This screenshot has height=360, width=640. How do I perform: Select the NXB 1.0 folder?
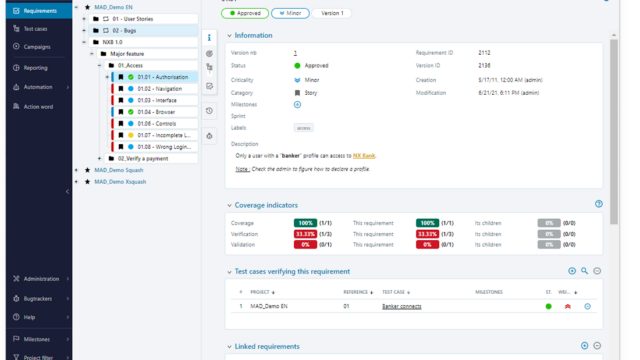pyautogui.click(x=143, y=42)
